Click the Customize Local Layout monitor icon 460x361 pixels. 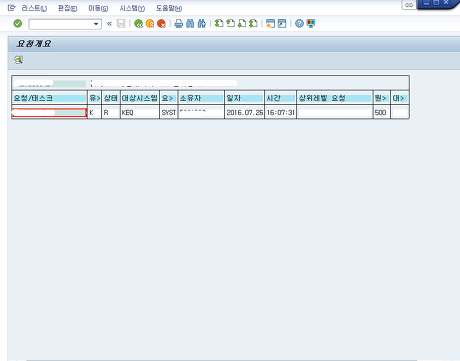coord(311,23)
